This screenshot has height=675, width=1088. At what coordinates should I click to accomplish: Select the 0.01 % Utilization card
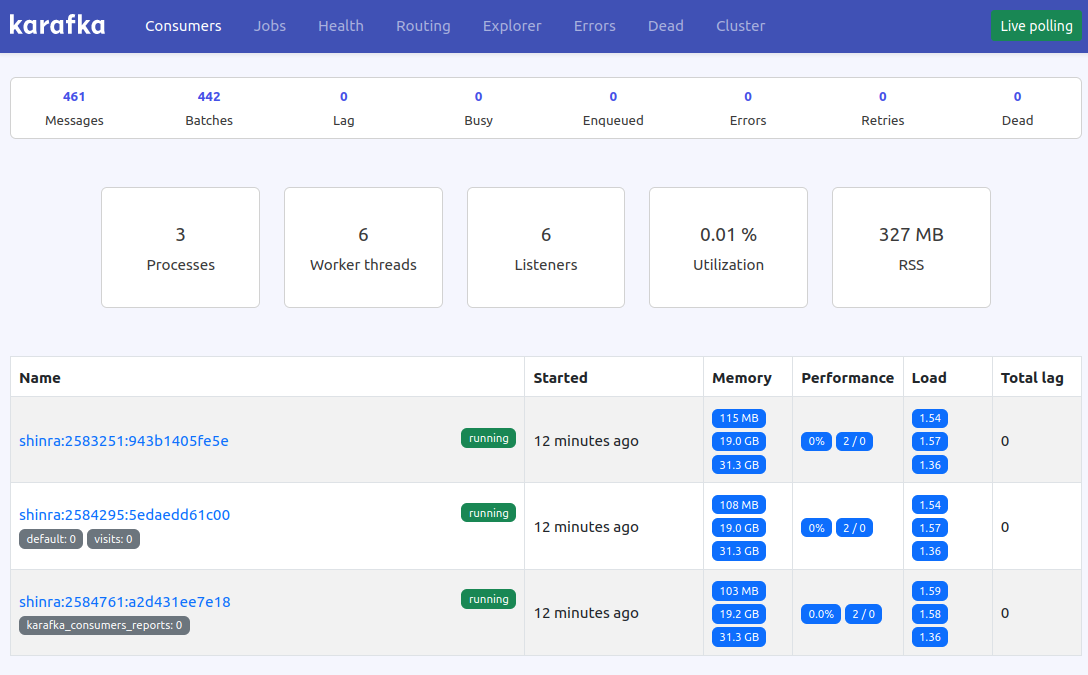coord(729,247)
